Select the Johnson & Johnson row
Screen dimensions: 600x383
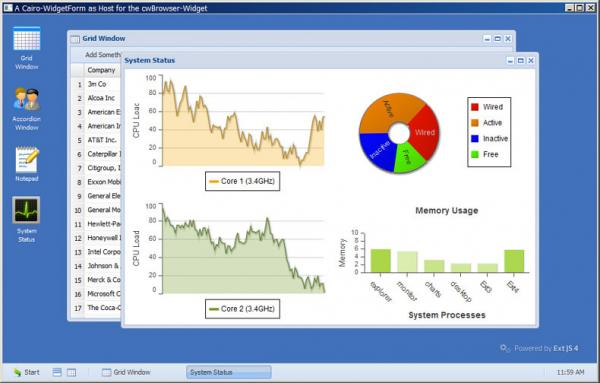pos(96,266)
